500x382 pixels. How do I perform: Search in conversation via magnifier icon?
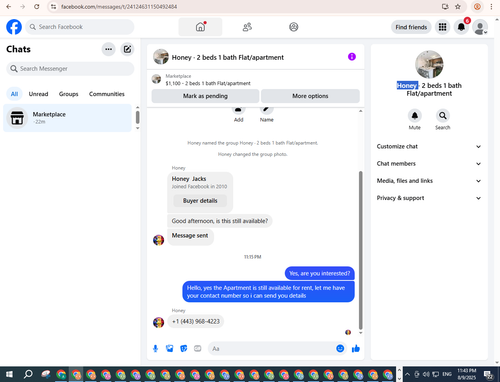click(442, 116)
